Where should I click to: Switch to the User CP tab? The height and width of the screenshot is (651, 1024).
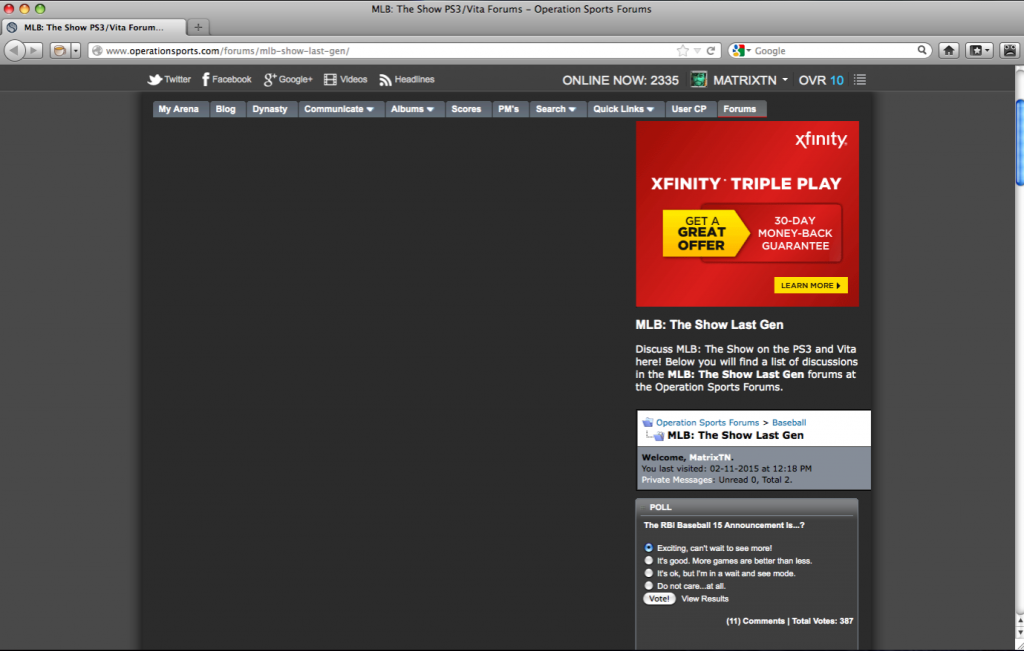[x=689, y=109]
